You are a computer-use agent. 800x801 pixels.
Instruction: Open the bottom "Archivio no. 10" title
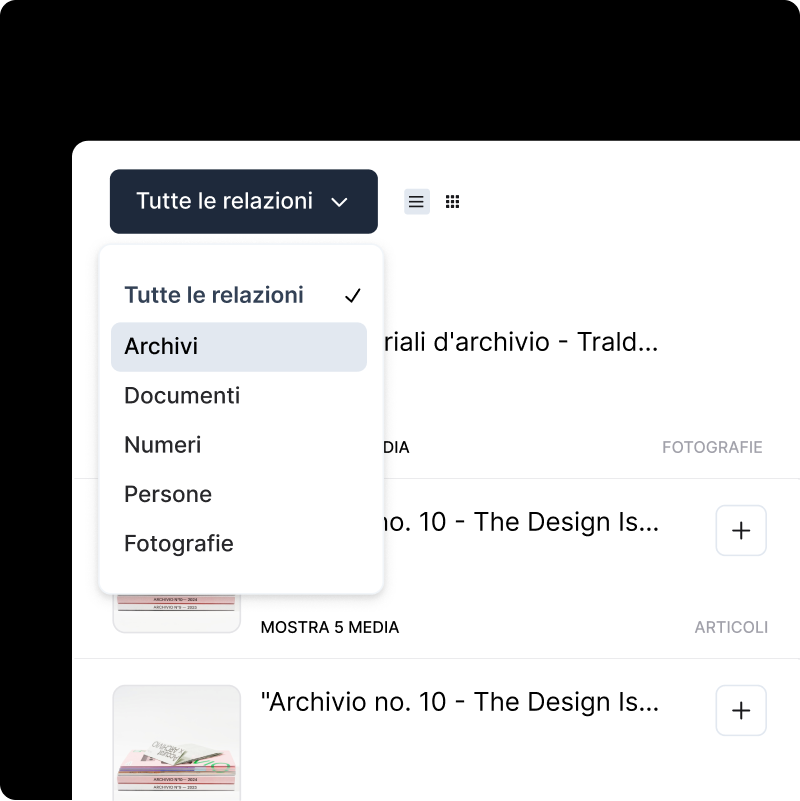coord(459,702)
